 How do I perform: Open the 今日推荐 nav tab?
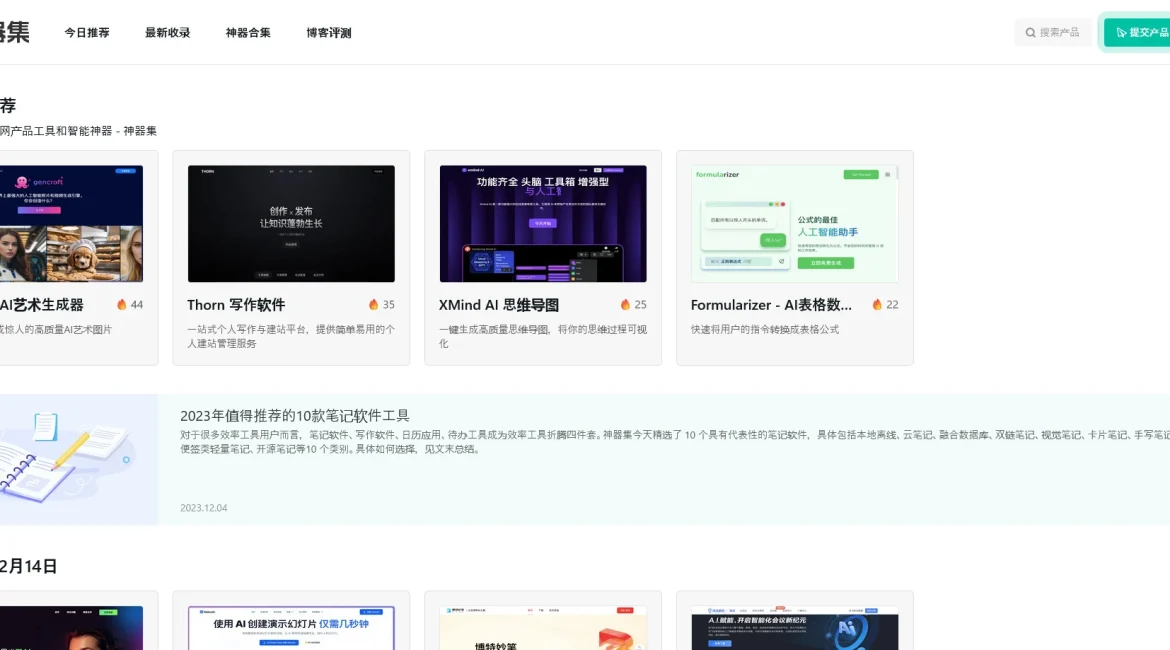pyautogui.click(x=87, y=33)
